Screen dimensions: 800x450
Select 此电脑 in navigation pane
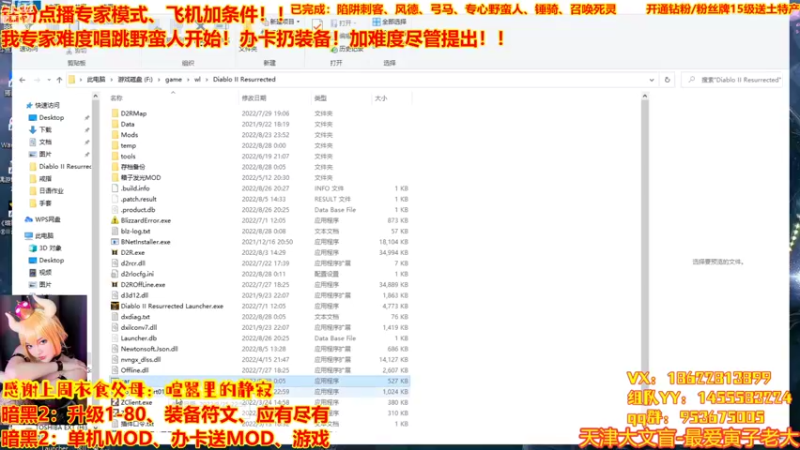pos(44,236)
